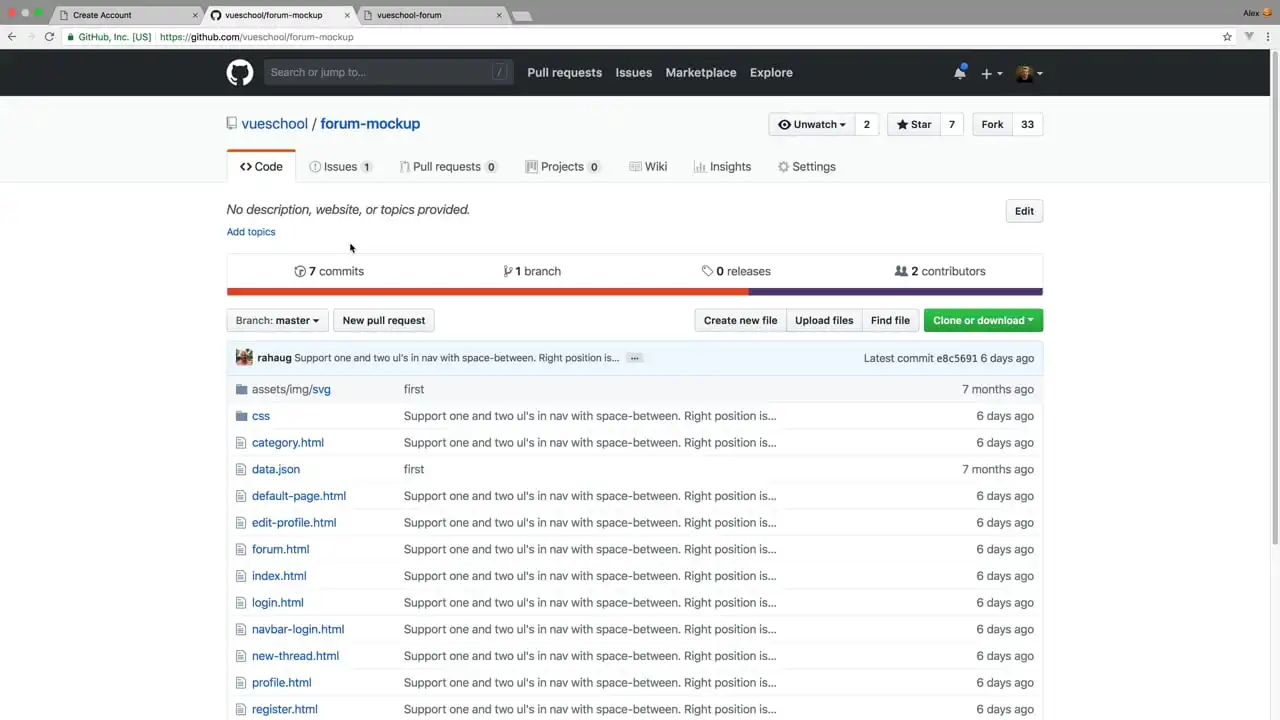1280x720 pixels.
Task: Click the orange HTML language bar segment
Action: [x=488, y=292]
